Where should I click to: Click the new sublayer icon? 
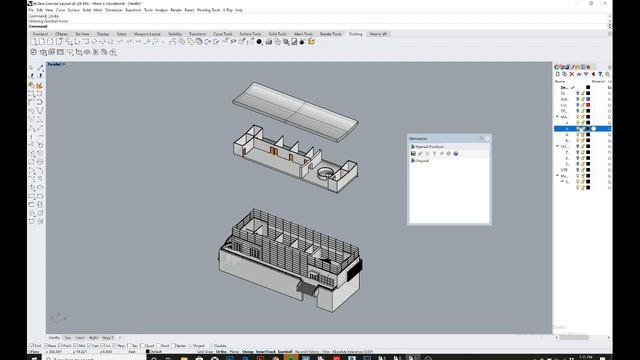pyautogui.click(x=565, y=74)
